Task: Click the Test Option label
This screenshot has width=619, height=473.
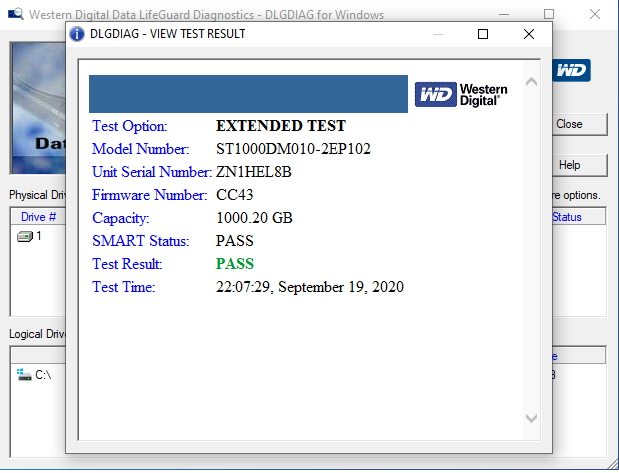Action: tap(129, 126)
